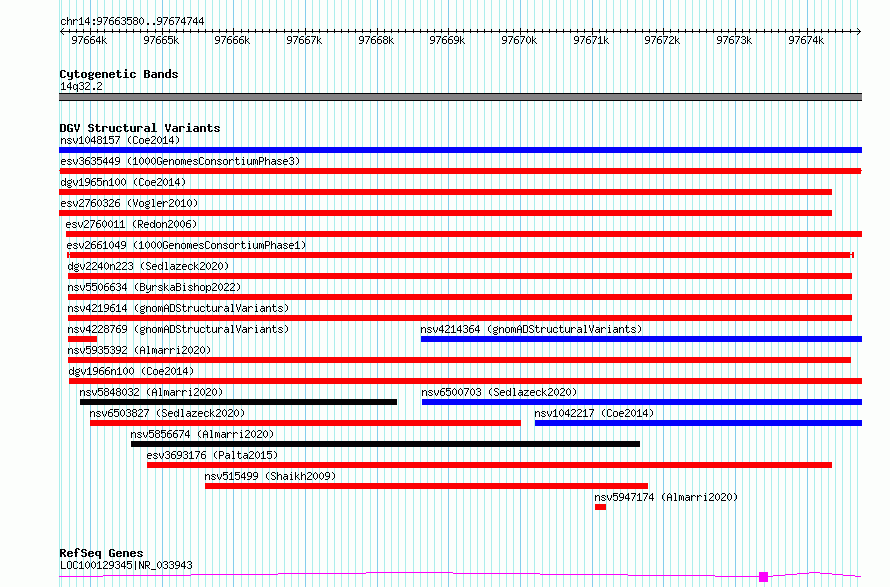
Task: Select esv2760011 (Redon2006) variant label
Action: pyautogui.click(x=131, y=224)
